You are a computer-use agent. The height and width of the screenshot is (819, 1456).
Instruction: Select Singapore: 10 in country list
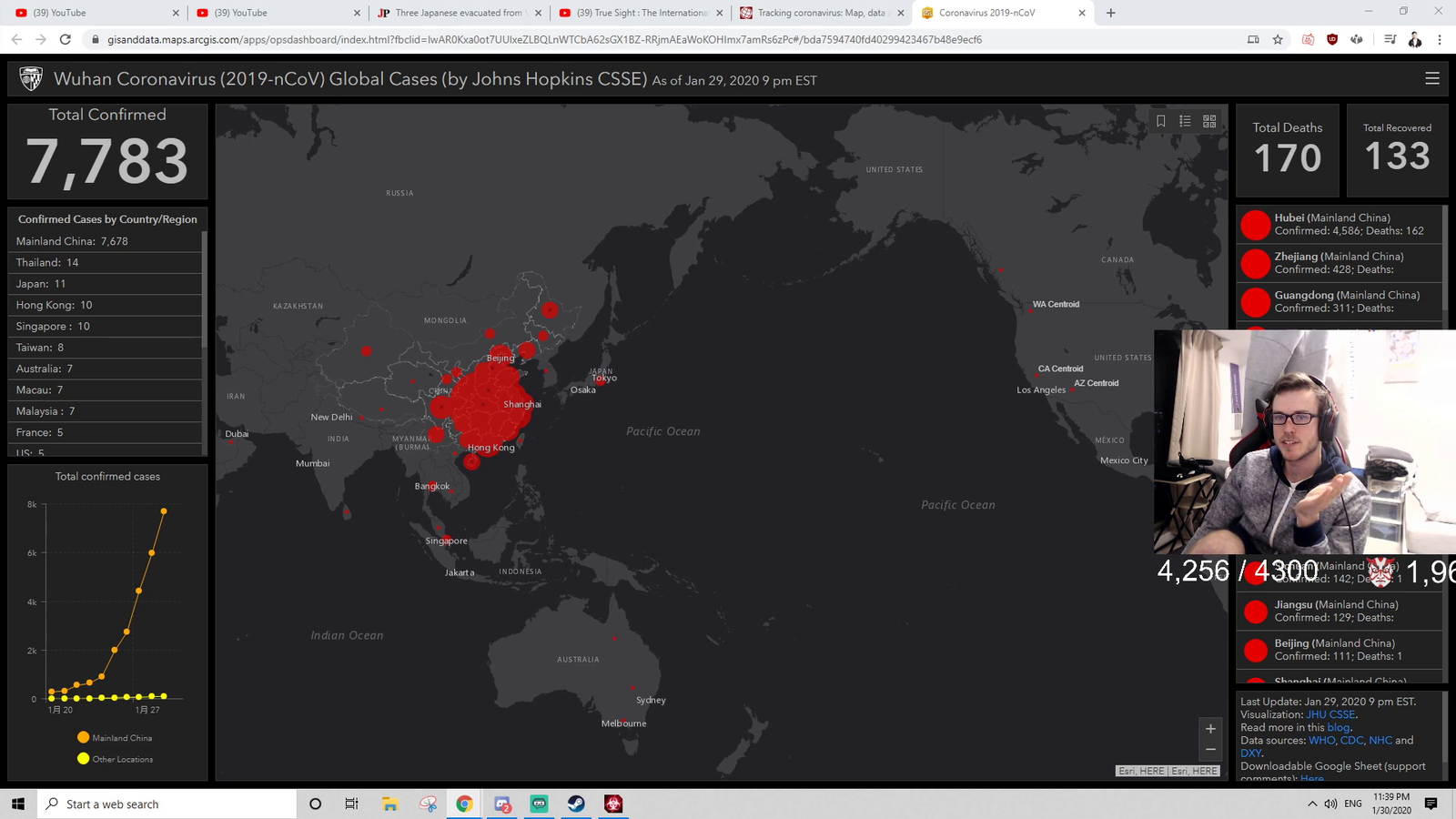(105, 326)
